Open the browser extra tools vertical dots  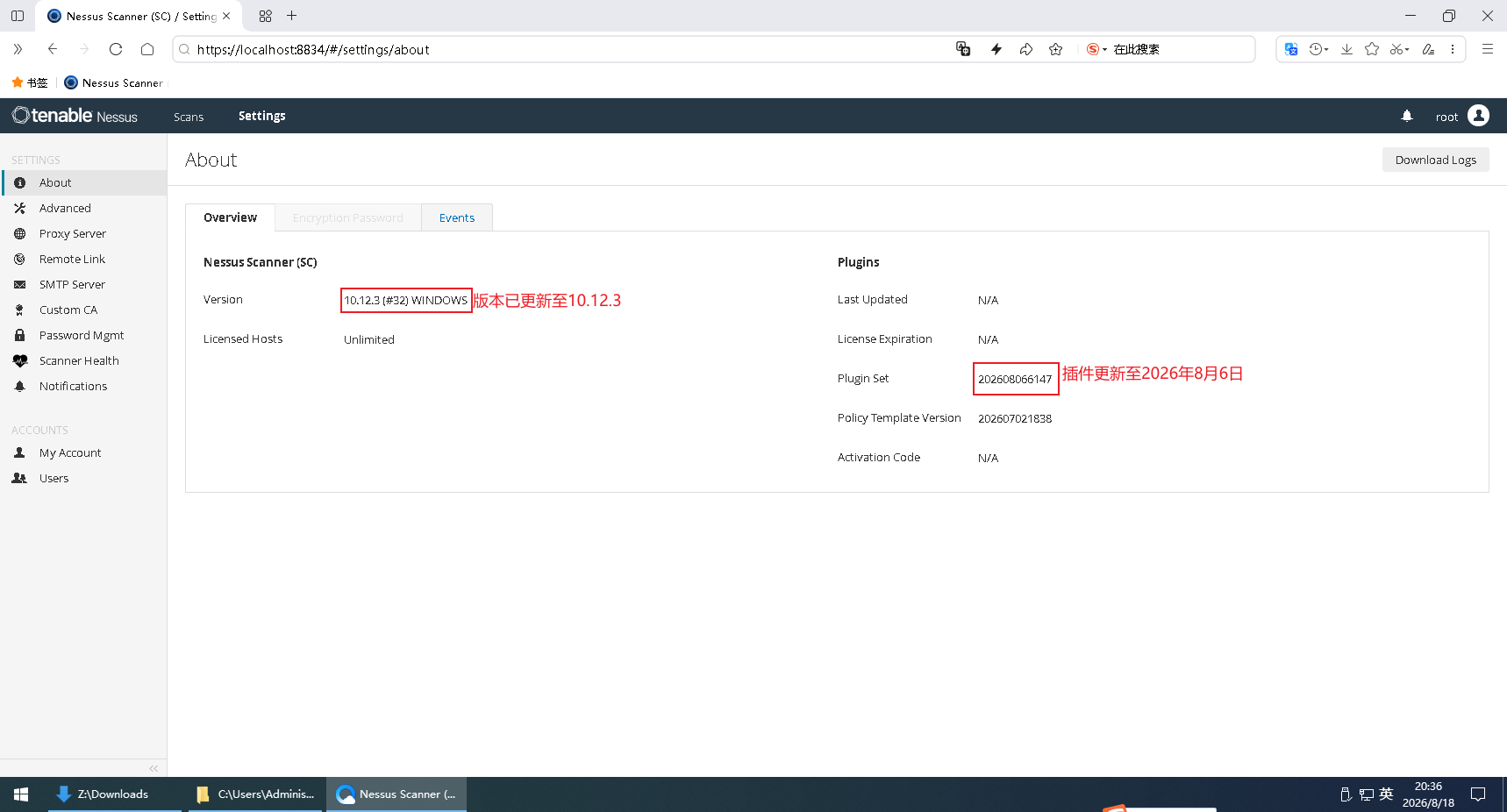[x=1453, y=49]
